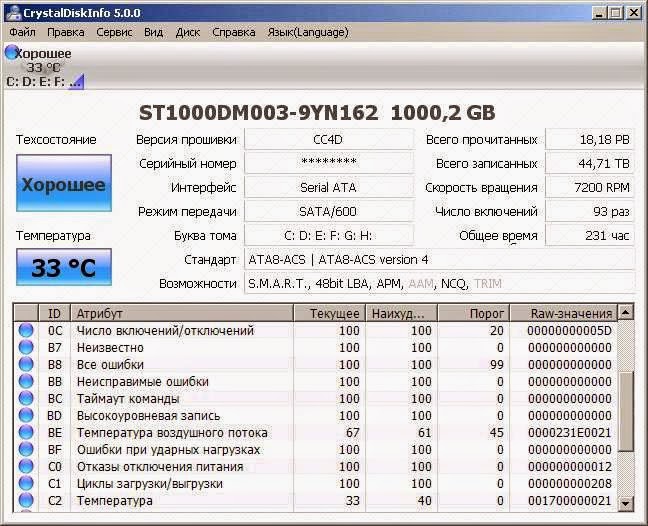Select the Высокоуровневая запись attribute text
This screenshot has height=526, width=648.
148,415
